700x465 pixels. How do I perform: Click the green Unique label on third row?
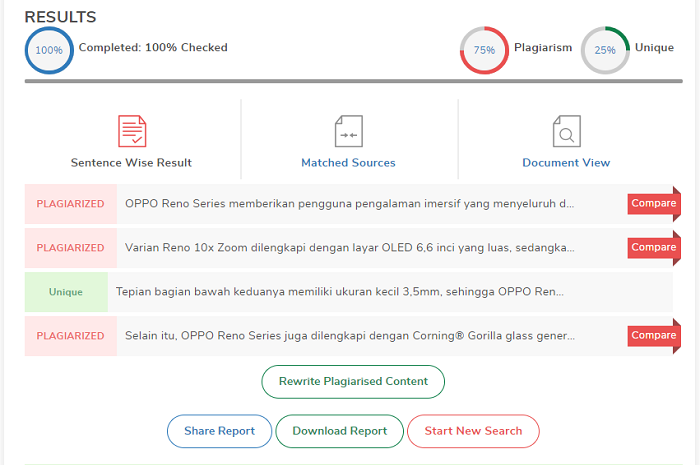(66, 292)
